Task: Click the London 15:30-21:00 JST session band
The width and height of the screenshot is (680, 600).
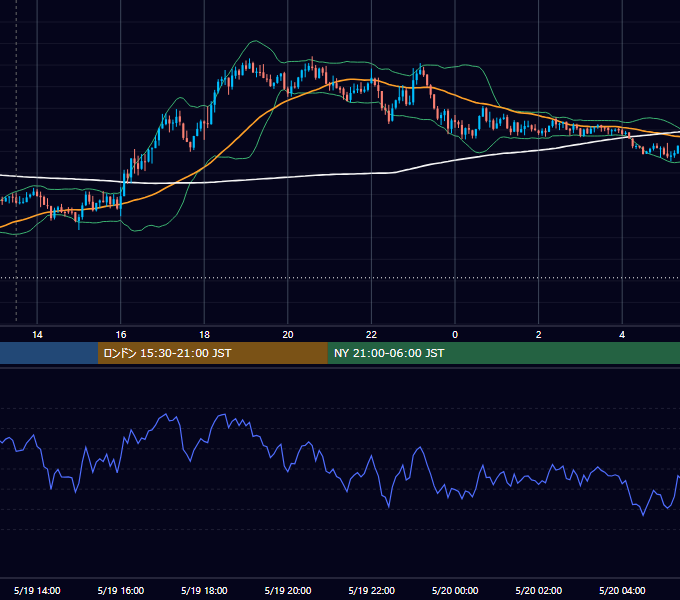Action: (212, 353)
